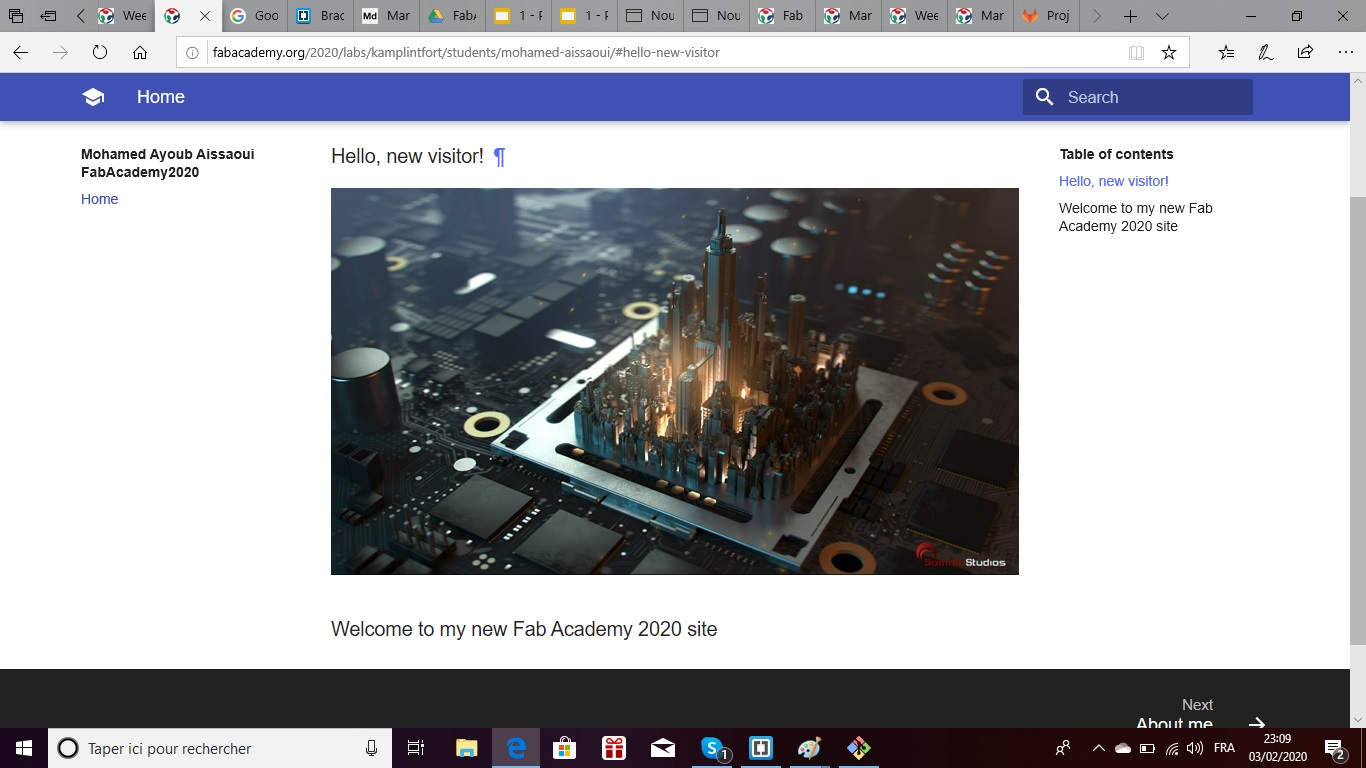Viewport: 1366px width, 768px height.
Task: Add this page to favorites with the star
Action: tap(1169, 53)
